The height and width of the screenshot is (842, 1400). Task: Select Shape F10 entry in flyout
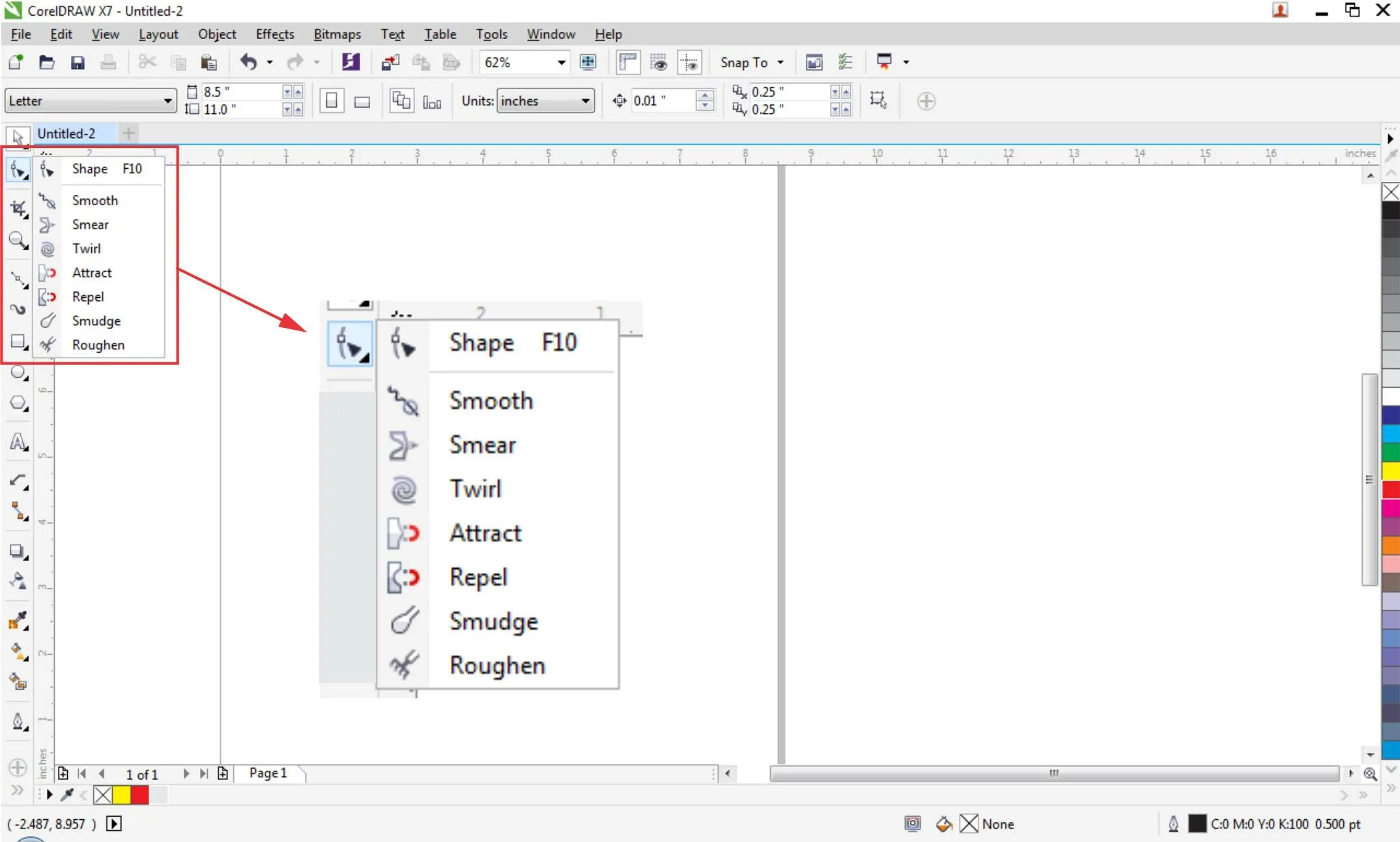tap(98, 169)
